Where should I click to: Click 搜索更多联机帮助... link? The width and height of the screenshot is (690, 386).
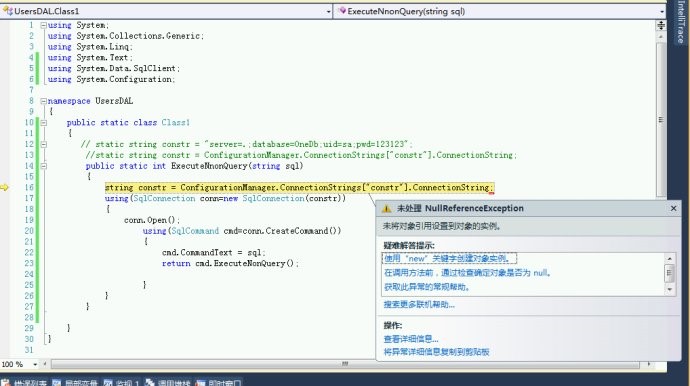(419, 305)
